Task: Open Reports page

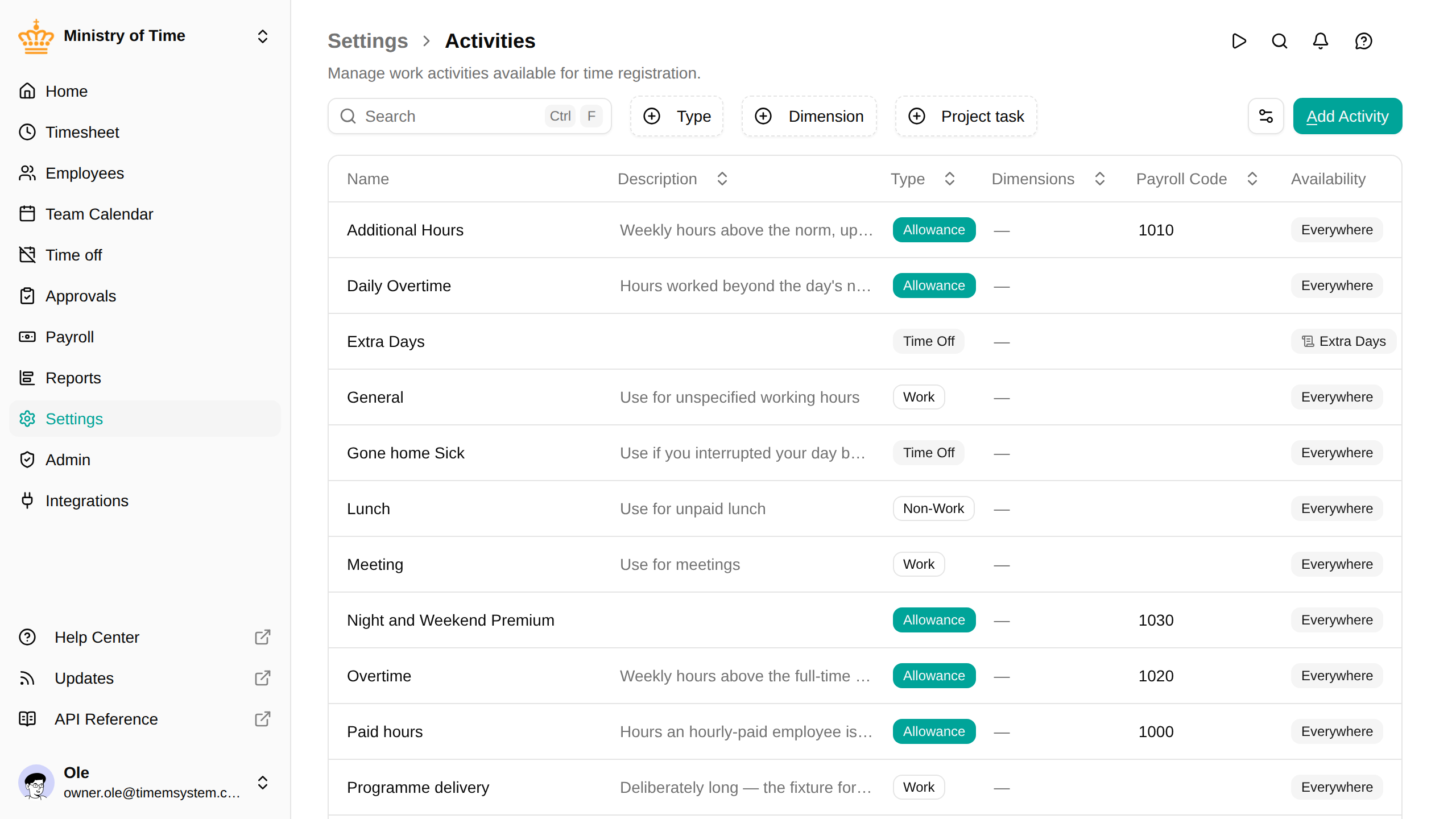Action: pyautogui.click(x=145, y=378)
